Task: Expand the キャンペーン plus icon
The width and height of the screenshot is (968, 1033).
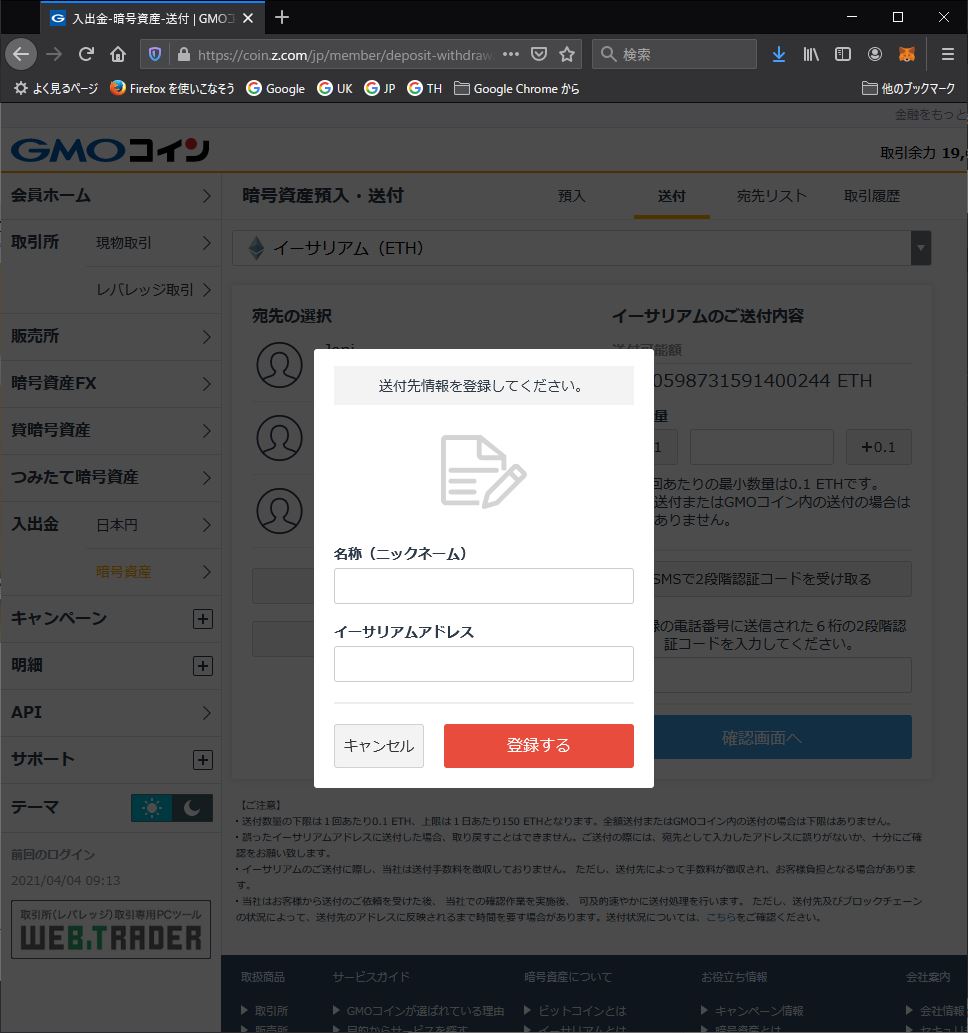Action: [202, 619]
